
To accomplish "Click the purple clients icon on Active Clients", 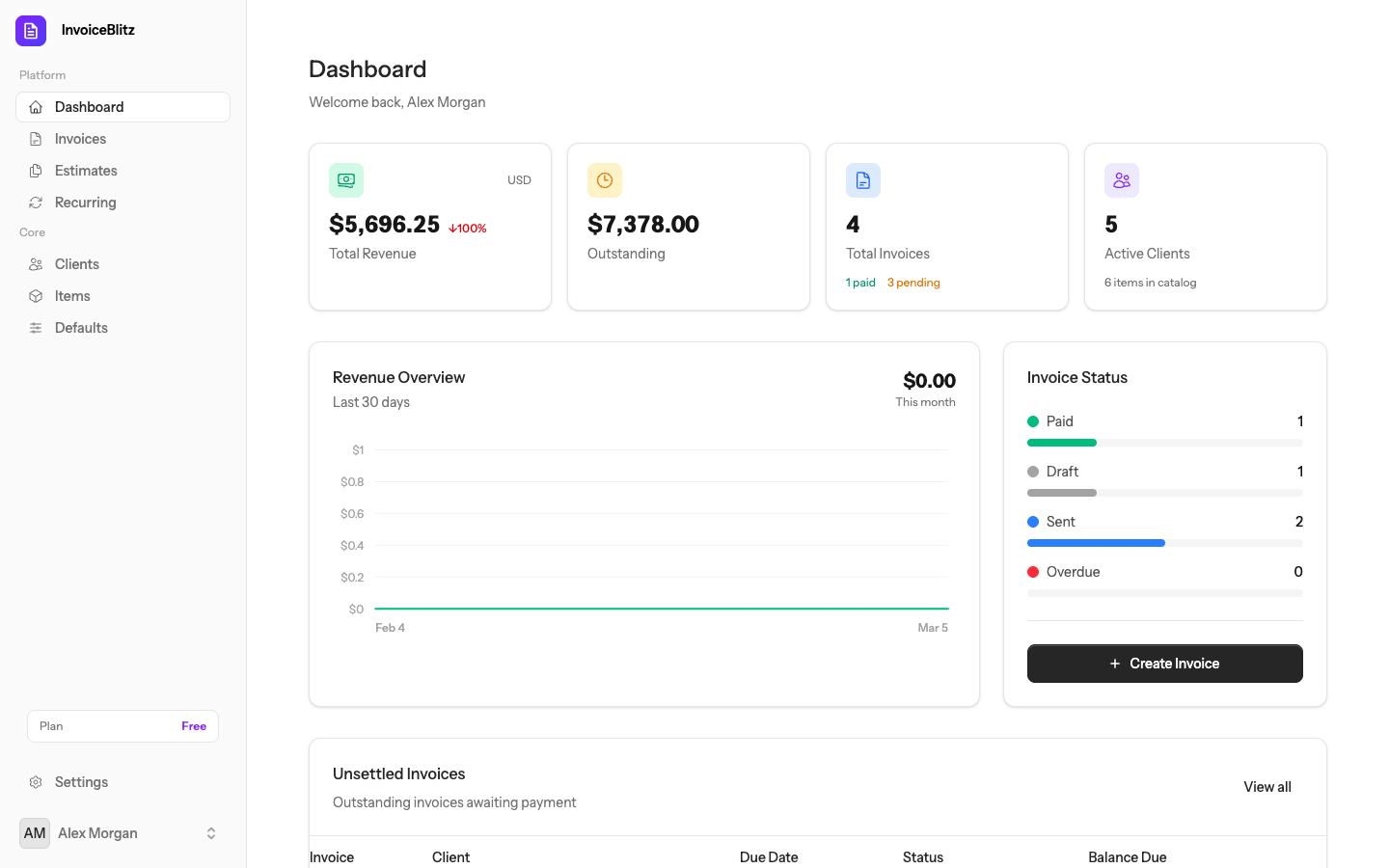I will 1122,179.
